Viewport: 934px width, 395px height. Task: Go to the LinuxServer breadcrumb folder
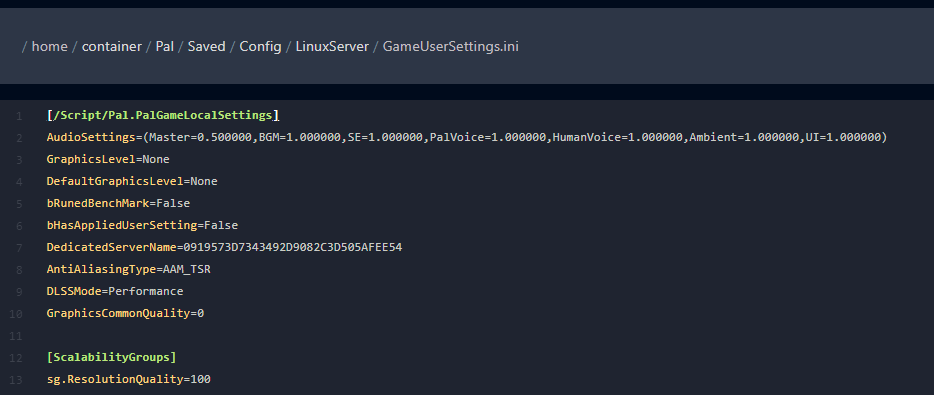[332, 46]
